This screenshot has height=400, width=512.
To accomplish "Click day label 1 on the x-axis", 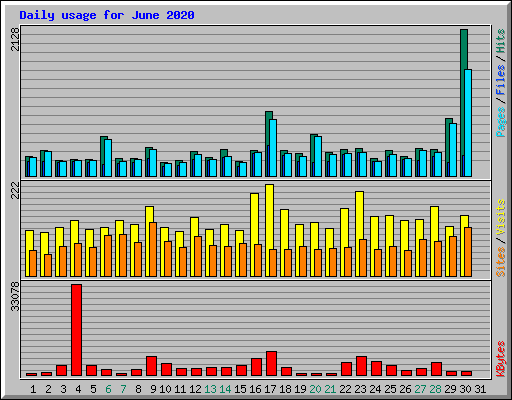I will click(x=33, y=389).
